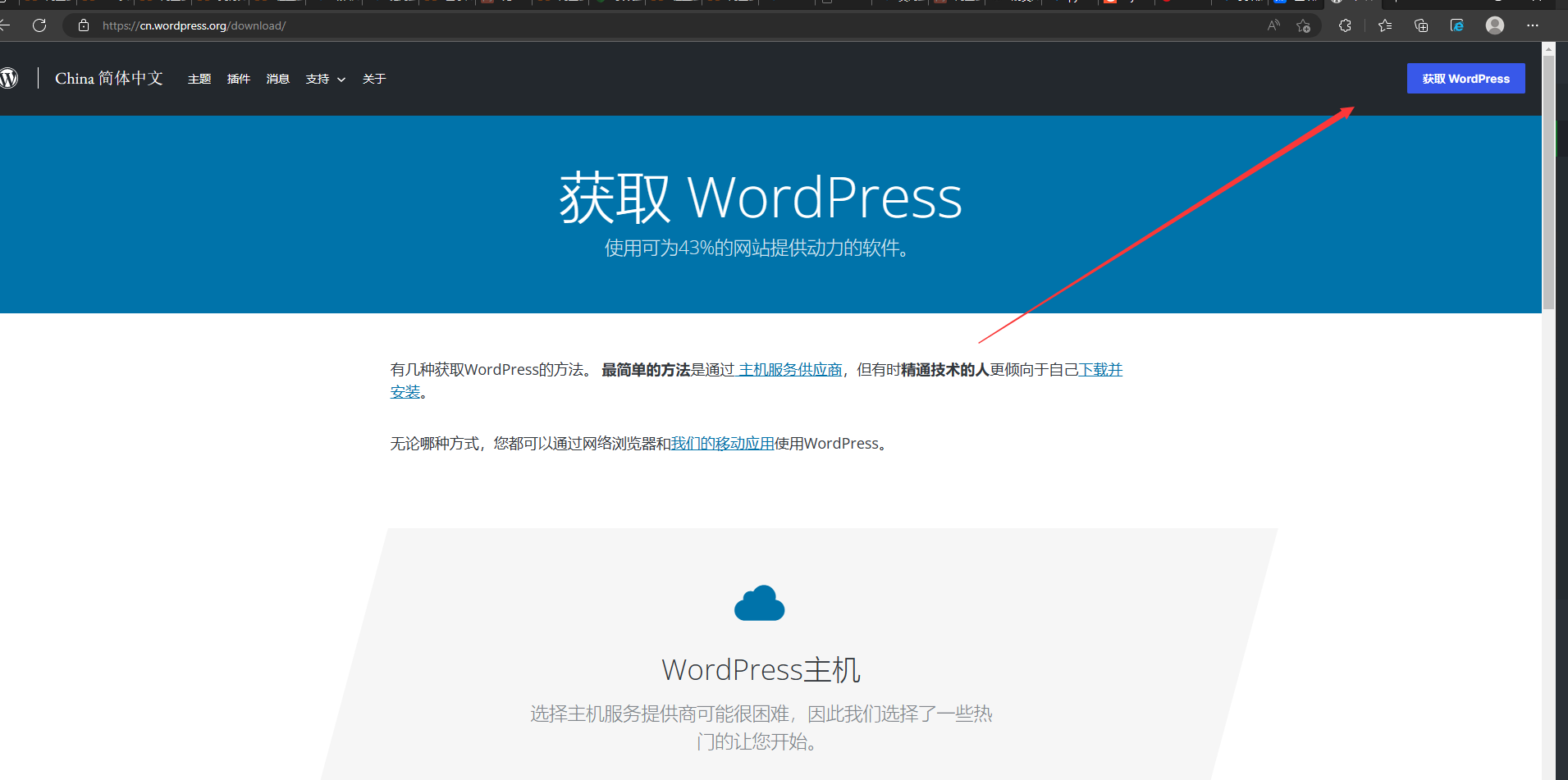
Task: Open the Extensions puzzle-piece icon
Action: [x=1345, y=25]
